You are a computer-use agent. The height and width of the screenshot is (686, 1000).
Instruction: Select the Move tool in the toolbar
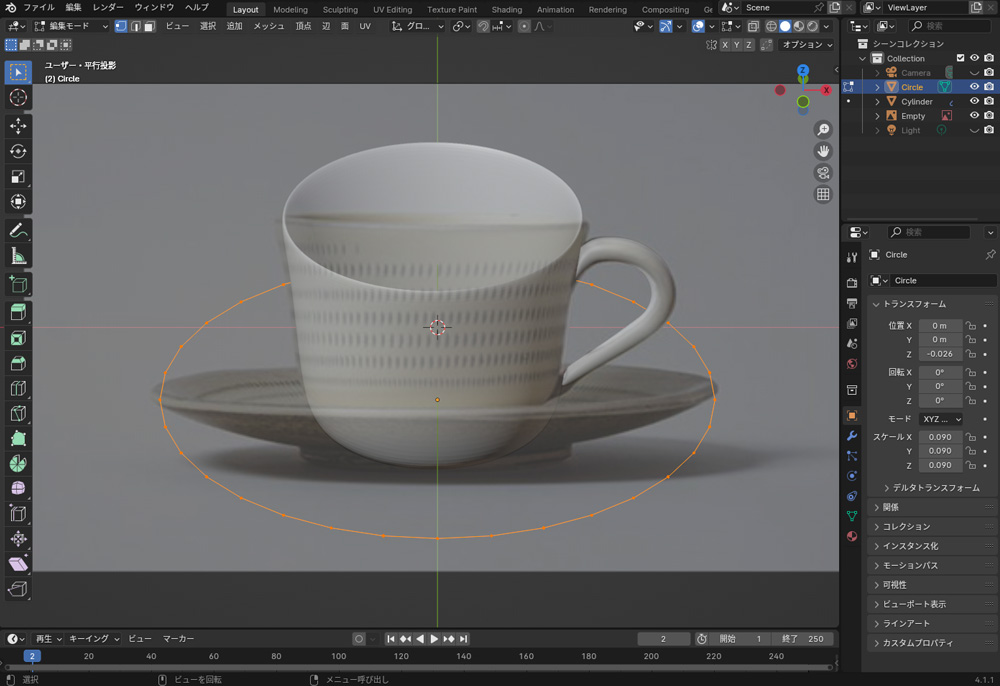pyautogui.click(x=18, y=126)
